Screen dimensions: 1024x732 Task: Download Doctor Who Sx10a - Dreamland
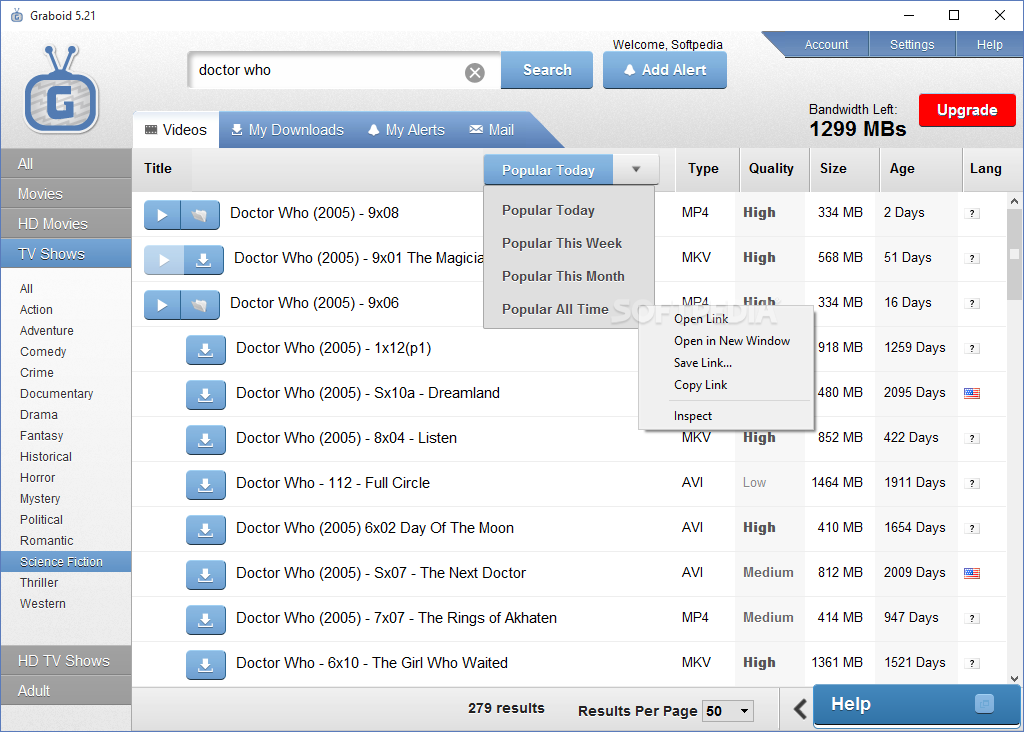click(x=206, y=395)
